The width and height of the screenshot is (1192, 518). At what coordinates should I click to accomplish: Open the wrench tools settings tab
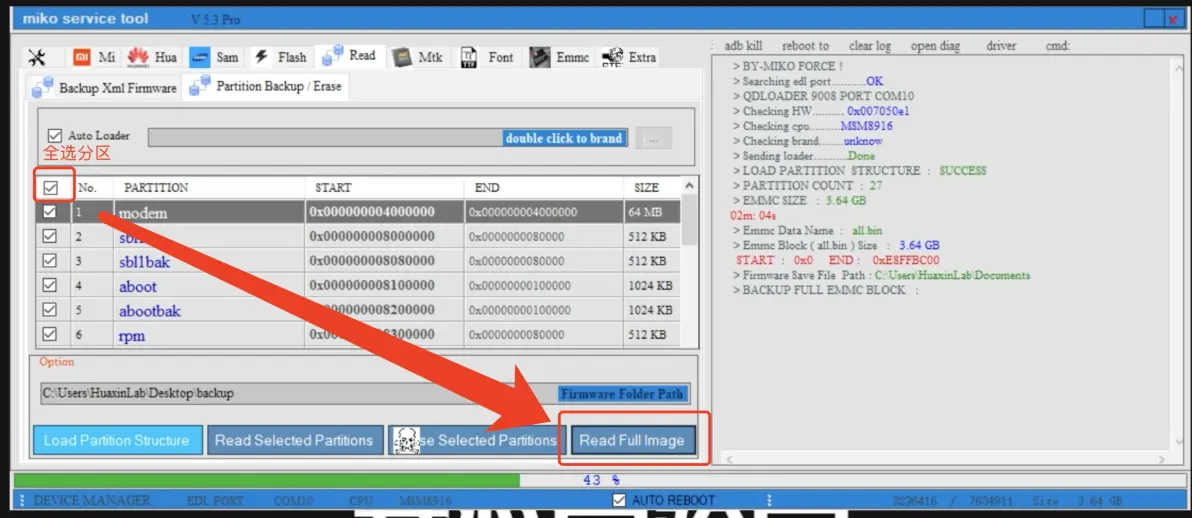(x=37, y=58)
